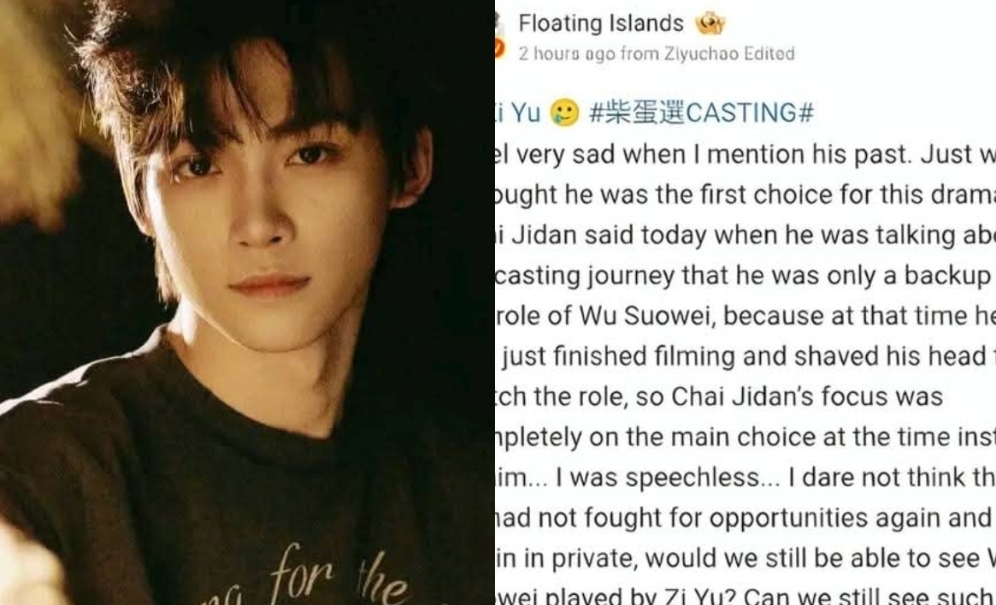Open the Floating Islands profile name
Image resolution: width=996 pixels, height=605 pixels.
tap(601, 24)
